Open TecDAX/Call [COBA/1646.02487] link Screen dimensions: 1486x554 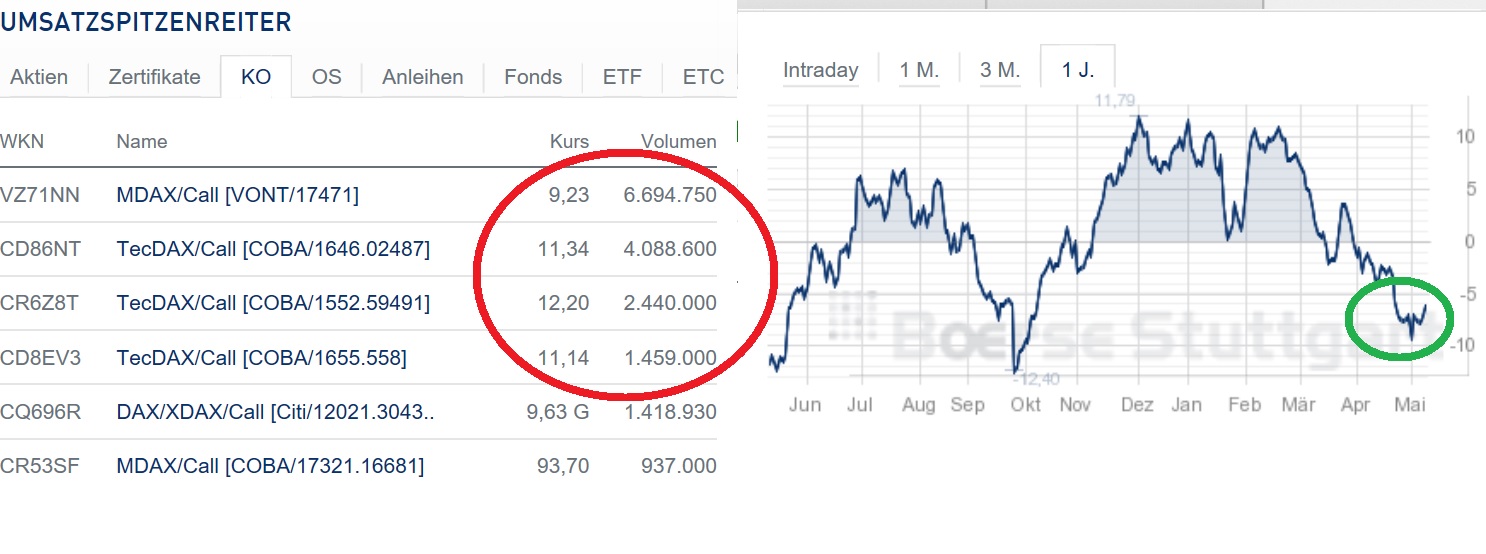pos(273,249)
